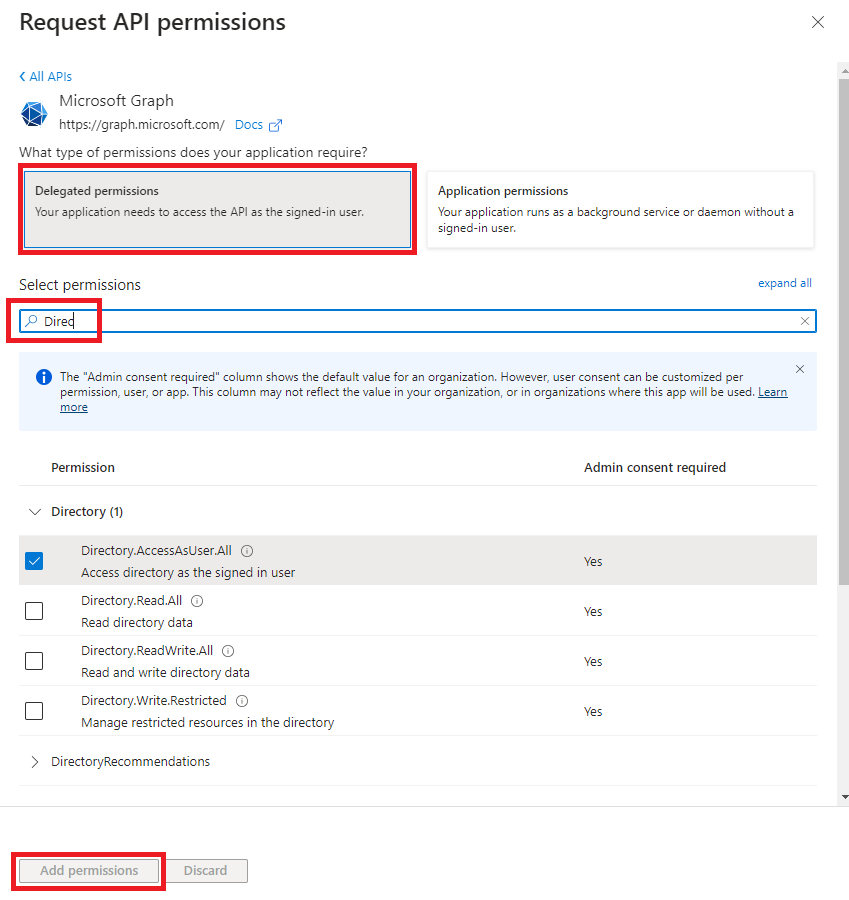Image resolution: width=849 pixels, height=900 pixels.
Task: Check the Directory.Write.Restricted permission
Action: (x=34, y=711)
